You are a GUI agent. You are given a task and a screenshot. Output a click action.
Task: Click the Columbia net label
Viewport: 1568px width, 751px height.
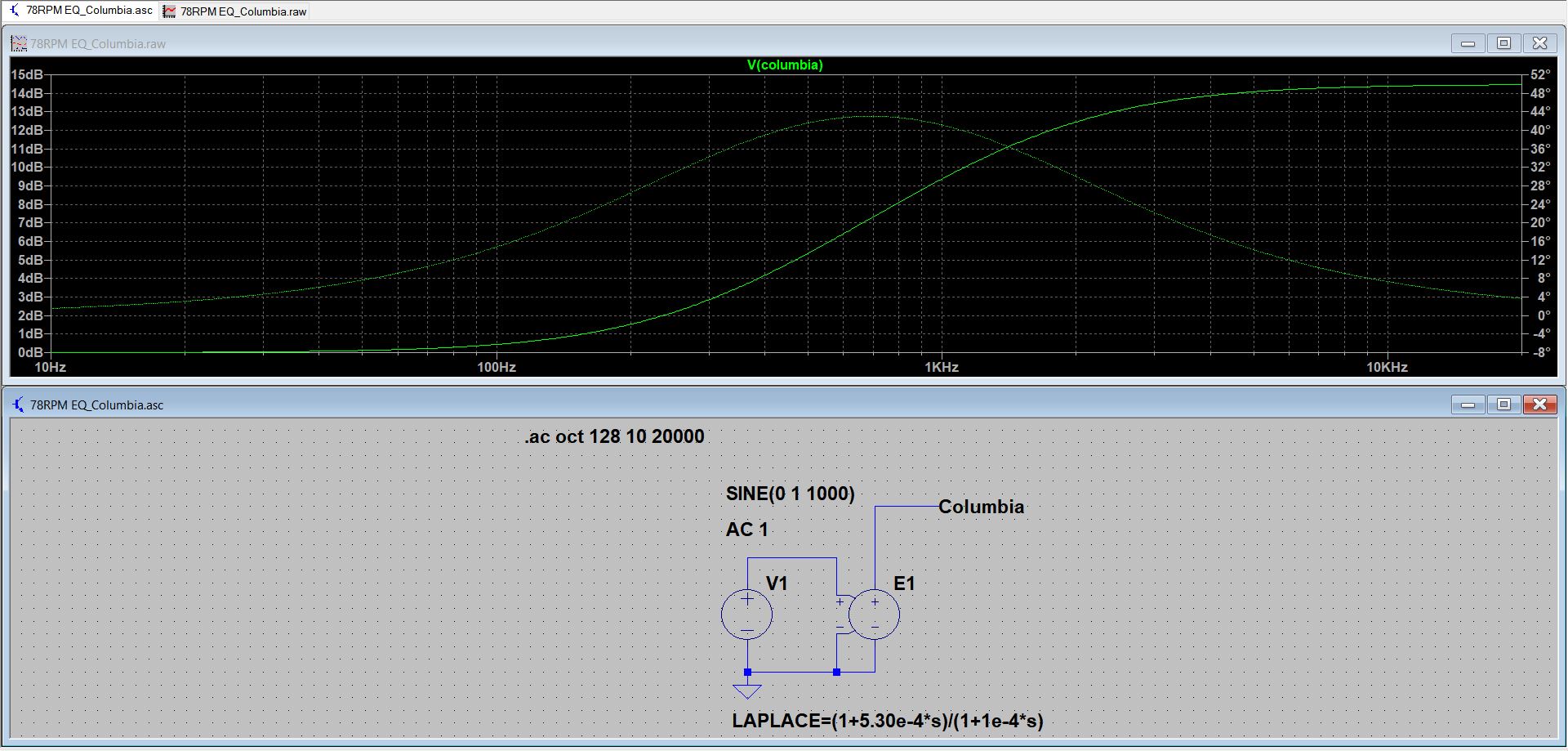tap(981, 507)
